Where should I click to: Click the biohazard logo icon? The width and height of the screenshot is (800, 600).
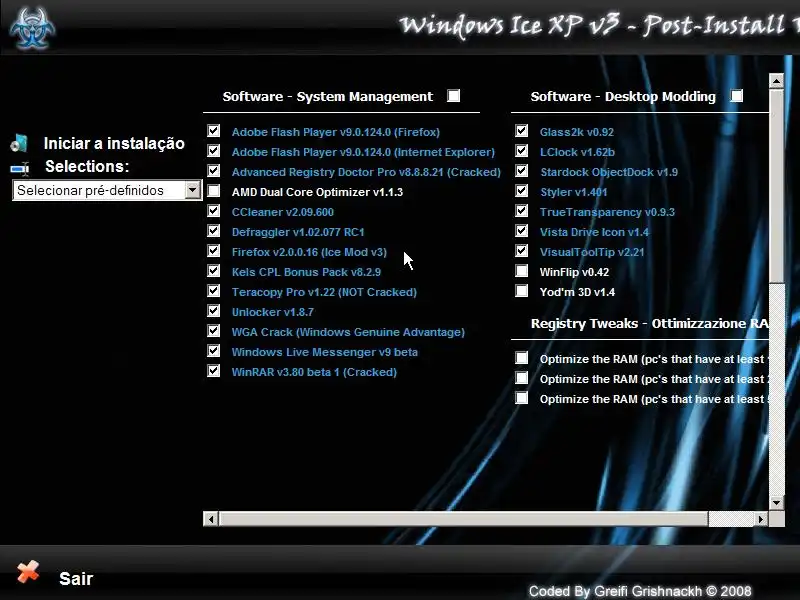[x=32, y=29]
